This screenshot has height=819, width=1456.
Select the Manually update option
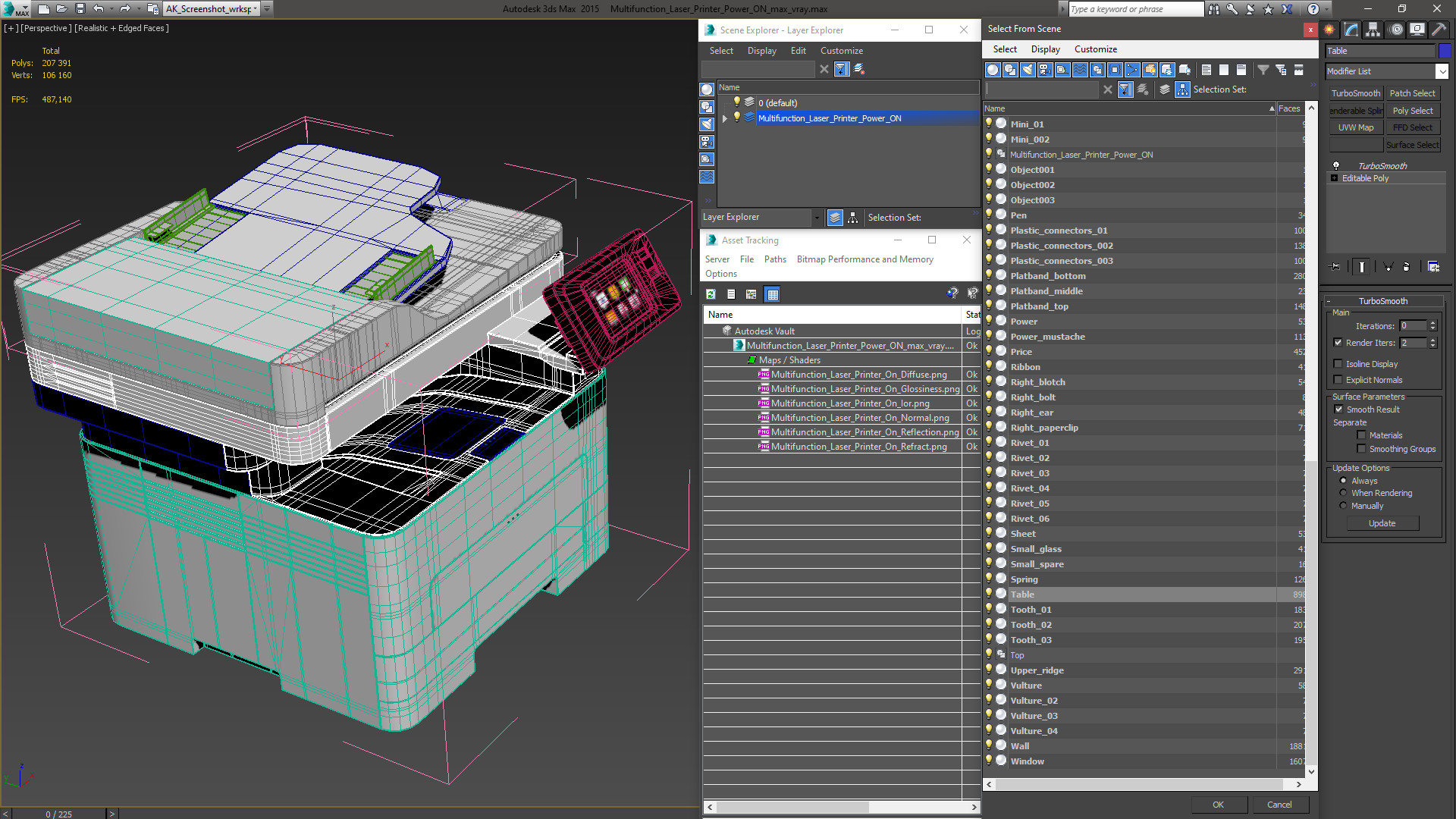point(1344,506)
